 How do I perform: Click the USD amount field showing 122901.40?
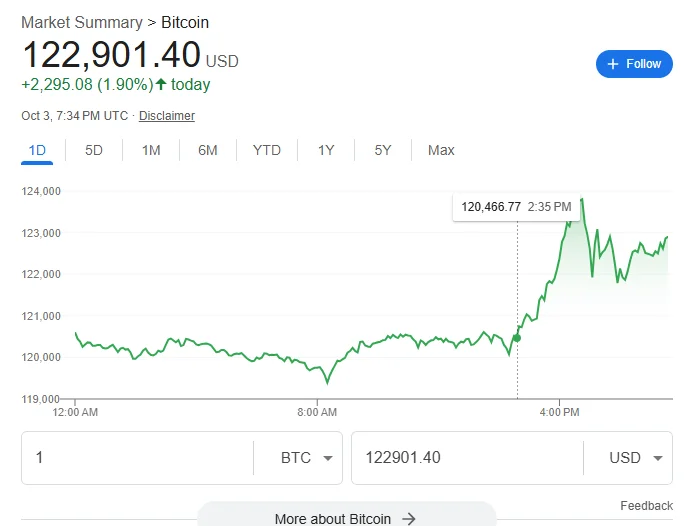tap(466, 458)
